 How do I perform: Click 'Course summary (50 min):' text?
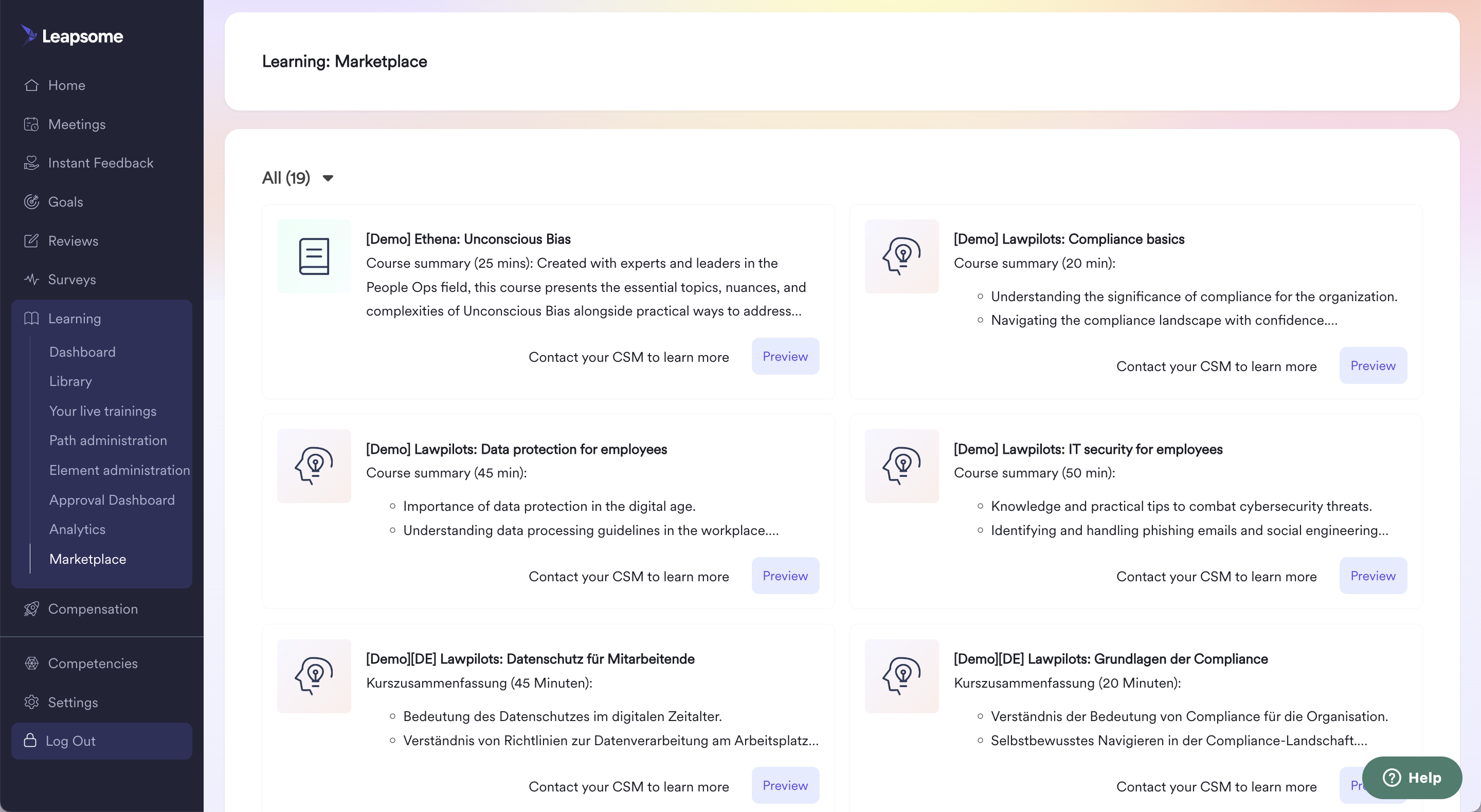(1034, 473)
